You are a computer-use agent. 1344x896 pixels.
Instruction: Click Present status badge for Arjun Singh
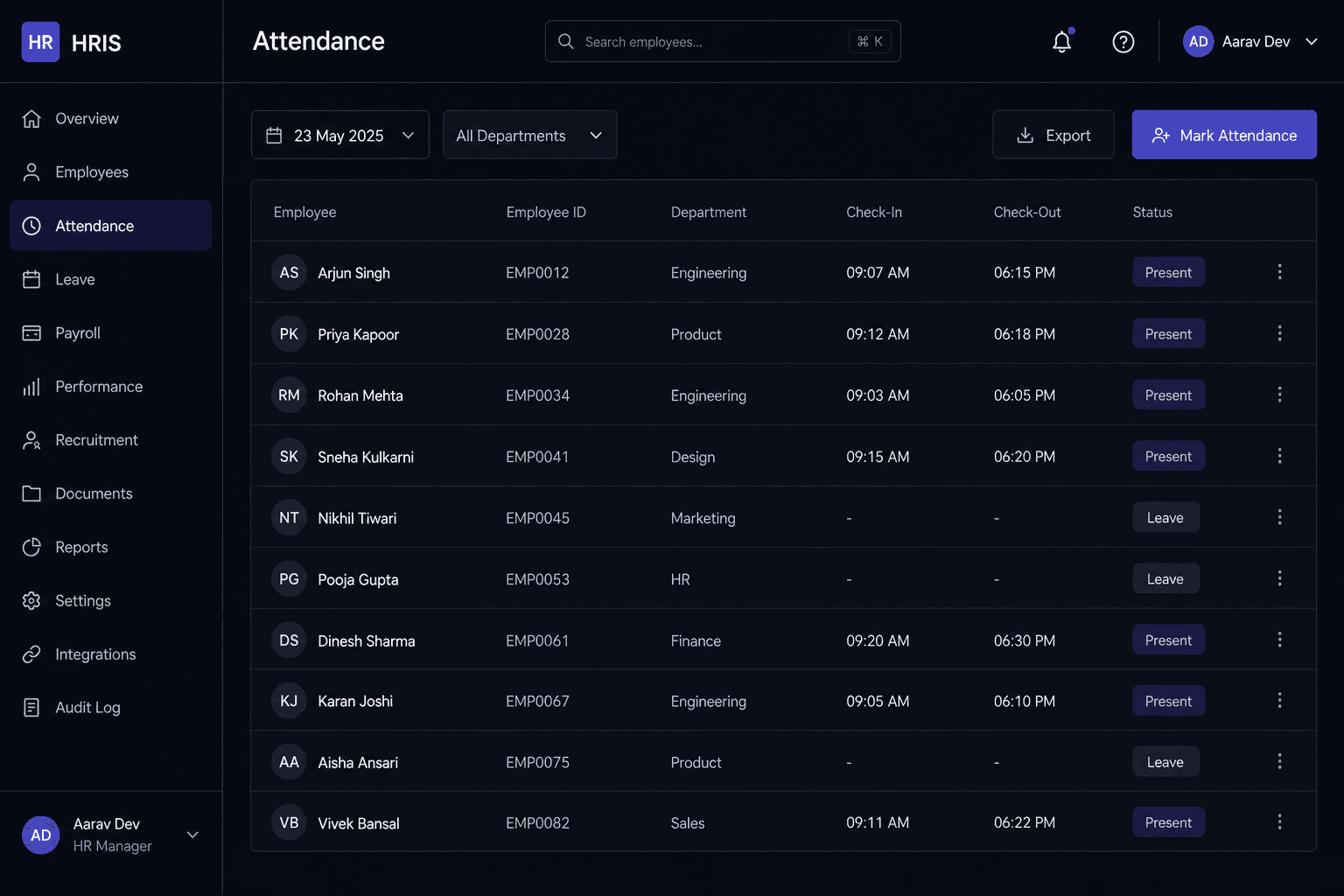click(1168, 272)
